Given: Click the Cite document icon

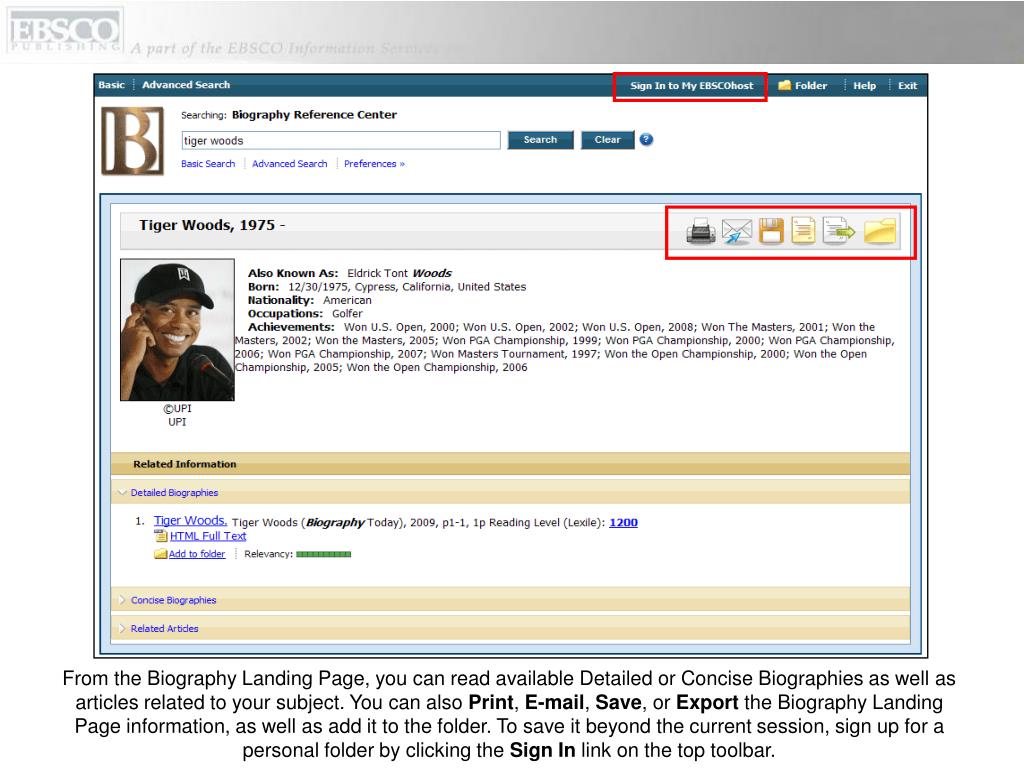Looking at the screenshot, I should point(803,231).
